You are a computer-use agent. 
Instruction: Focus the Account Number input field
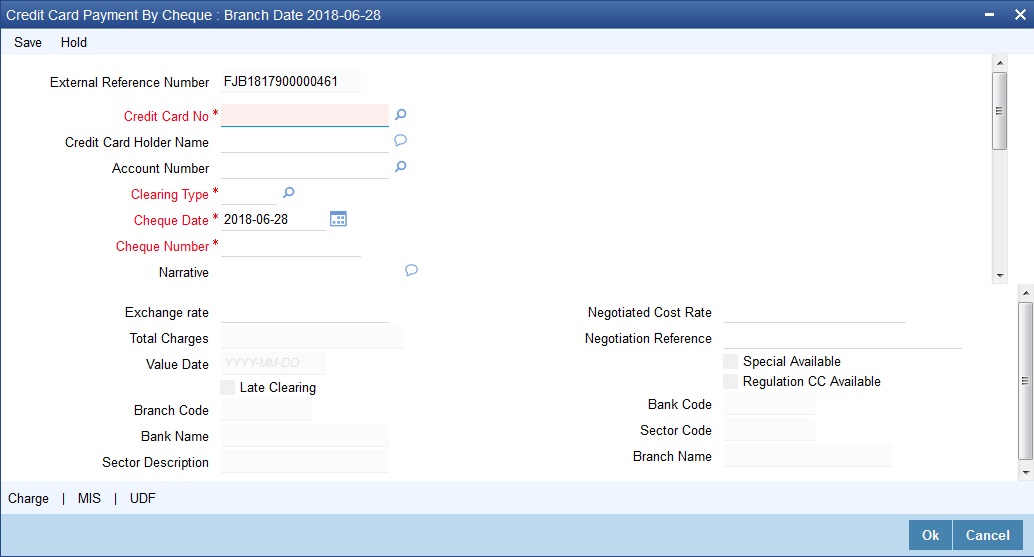305,167
